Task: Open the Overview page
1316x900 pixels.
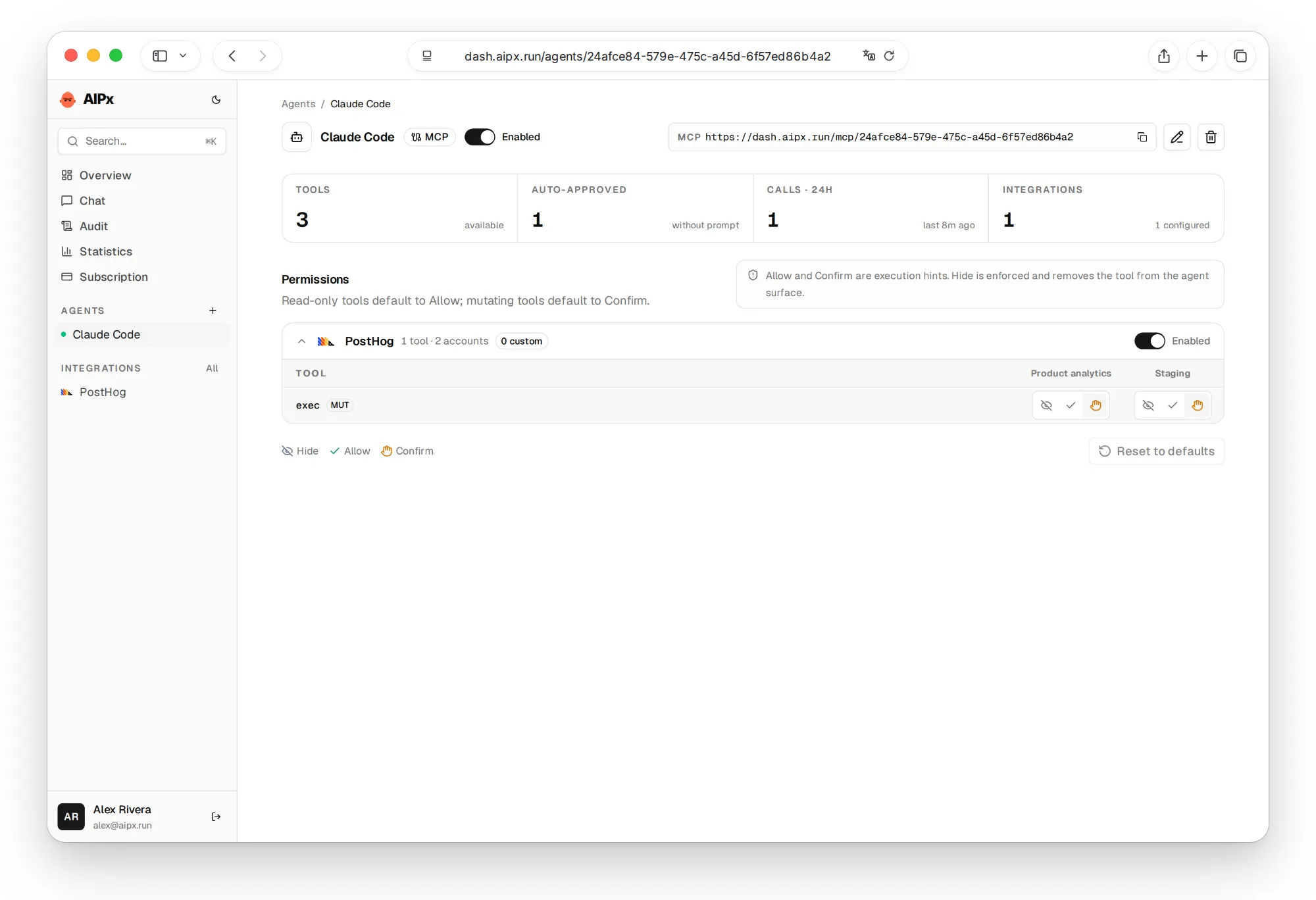Action: click(142, 175)
